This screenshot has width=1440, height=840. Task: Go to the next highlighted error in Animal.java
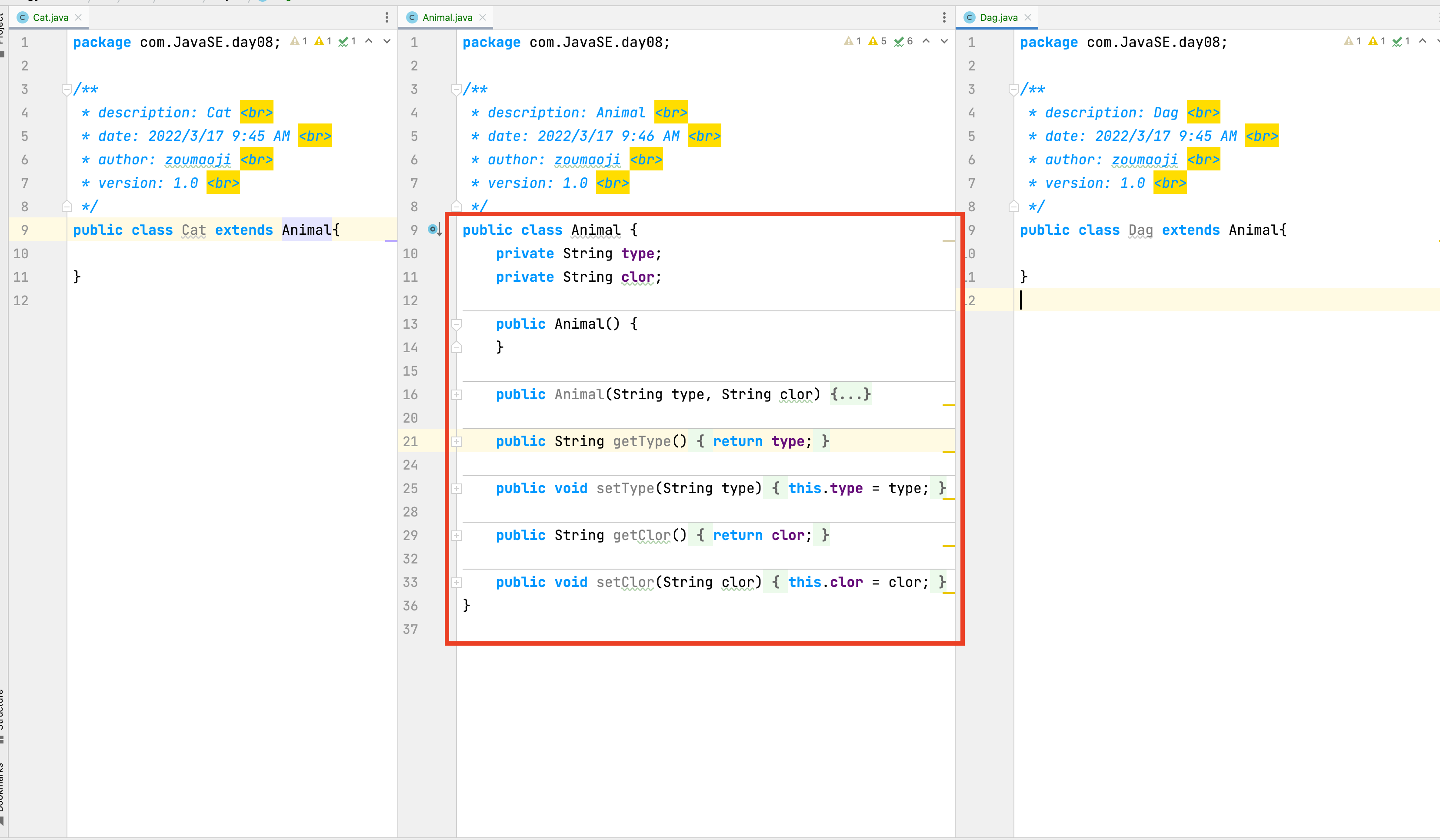point(944,41)
